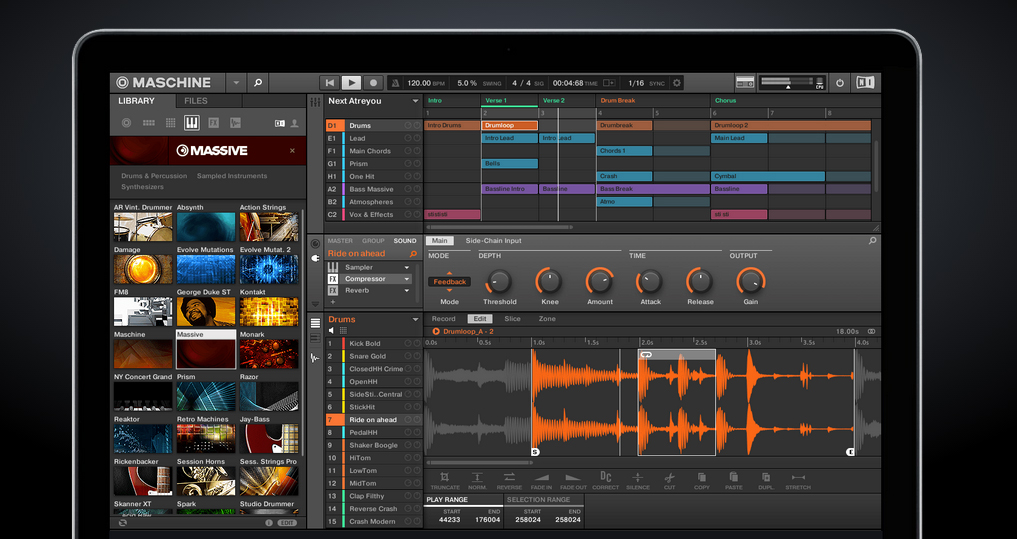Viewport: 1017px width, 539px height.
Task: Click the controller connect icon in header
Action: (745, 82)
